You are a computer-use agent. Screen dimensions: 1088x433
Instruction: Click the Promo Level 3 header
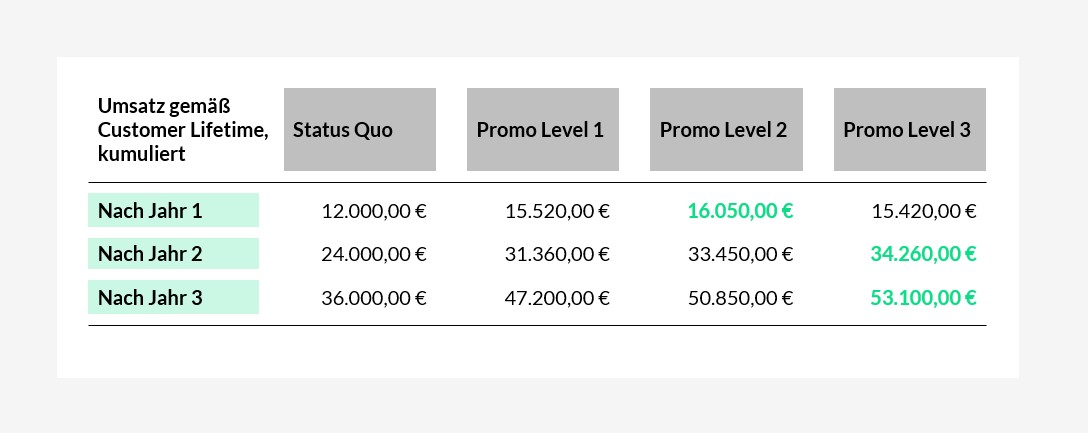(910, 130)
